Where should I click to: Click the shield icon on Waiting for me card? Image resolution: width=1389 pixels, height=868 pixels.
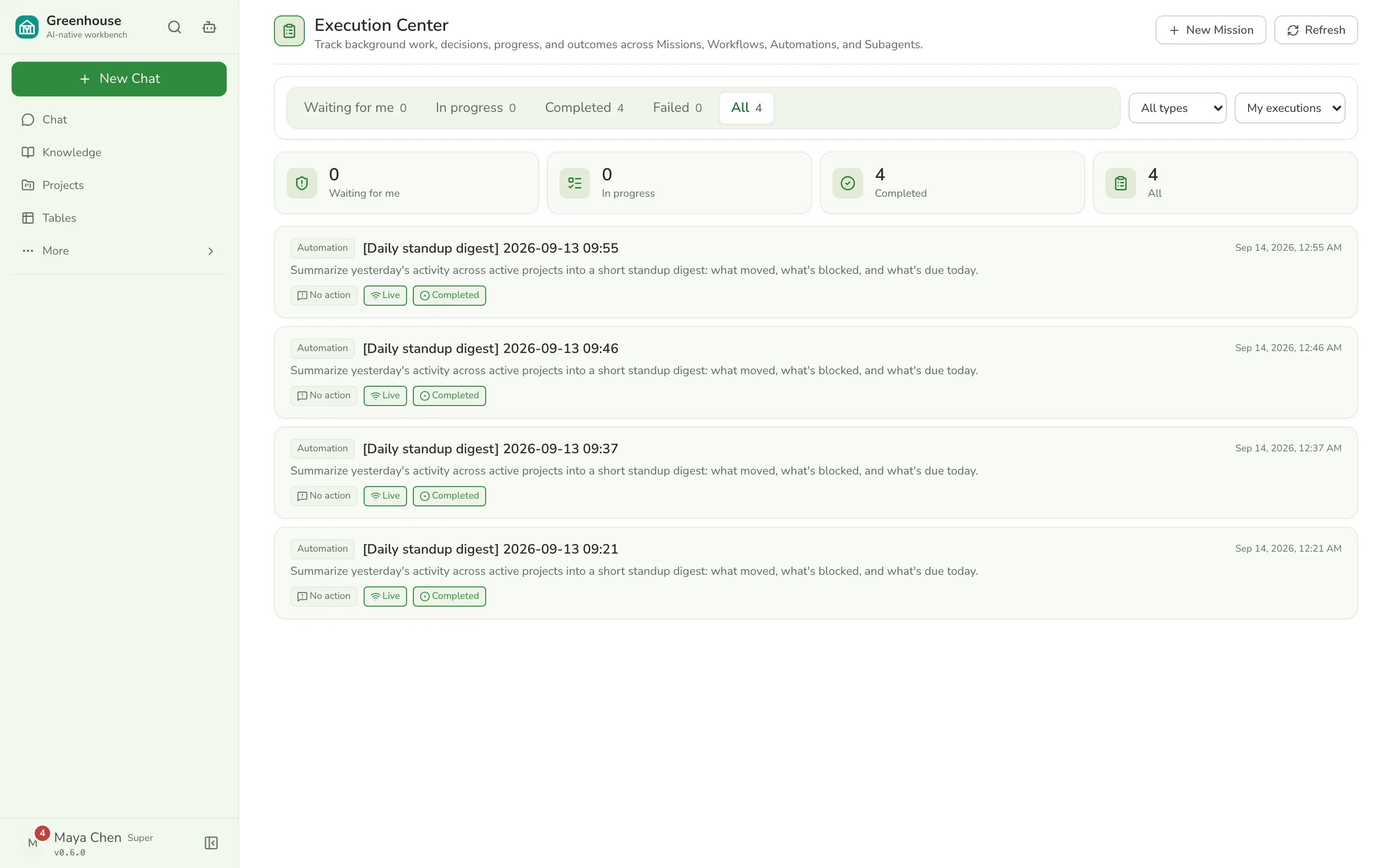point(302,183)
